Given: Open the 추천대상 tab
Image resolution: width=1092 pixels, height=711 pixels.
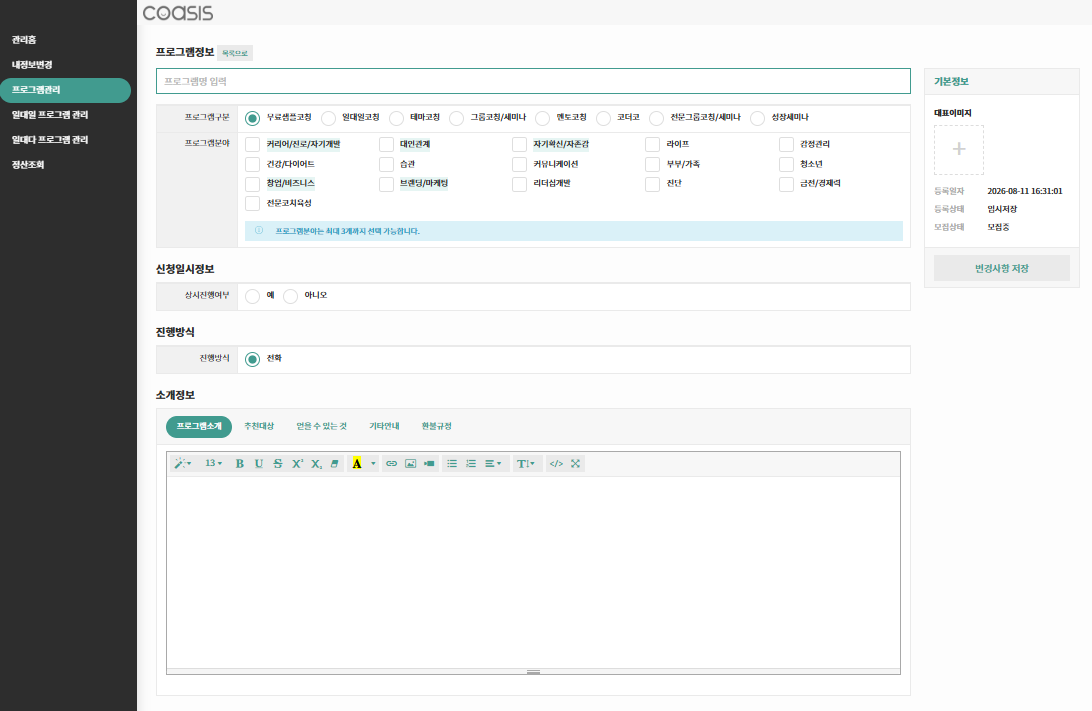Looking at the screenshot, I should [x=259, y=426].
